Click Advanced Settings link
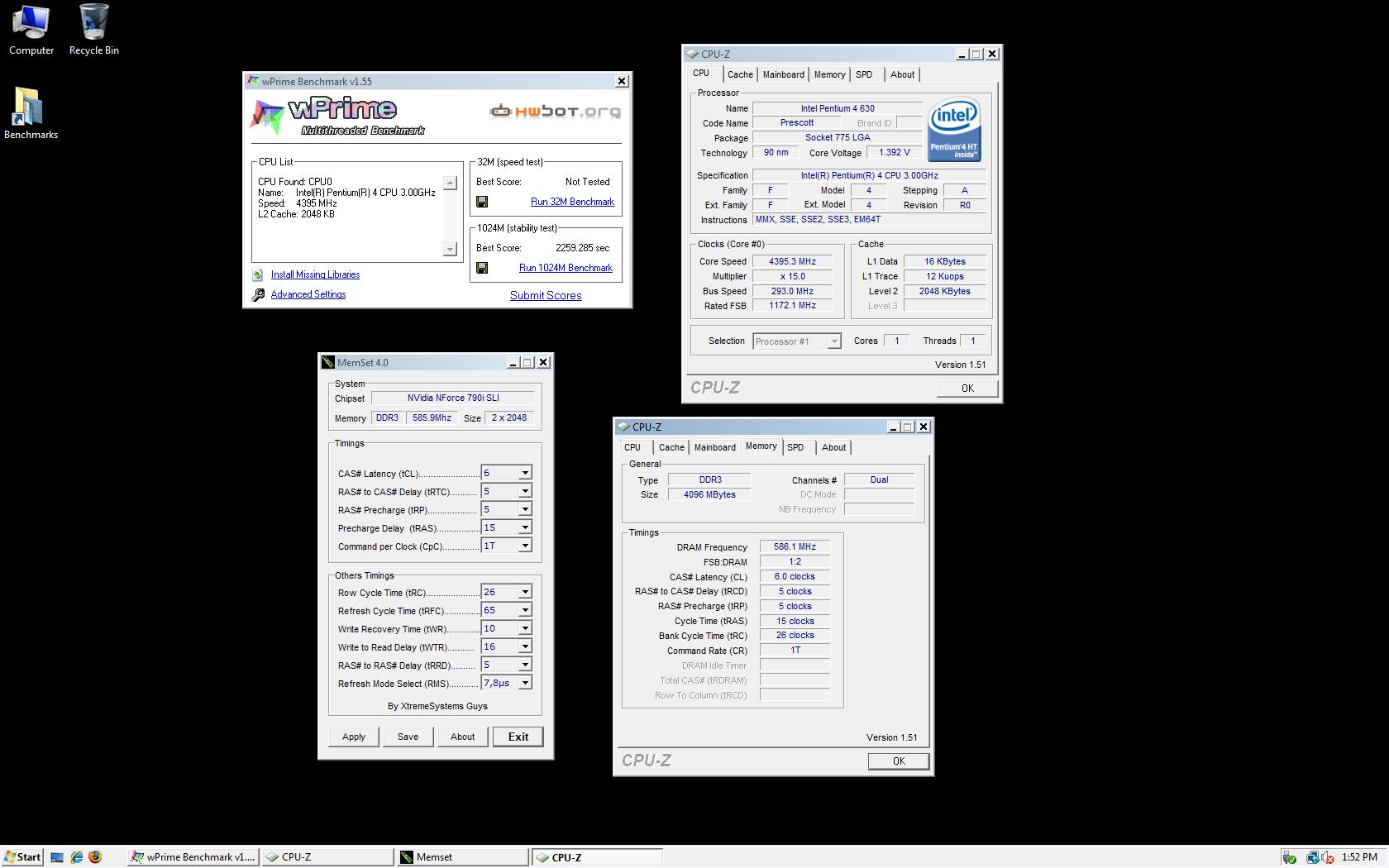1389x868 pixels. tap(308, 294)
